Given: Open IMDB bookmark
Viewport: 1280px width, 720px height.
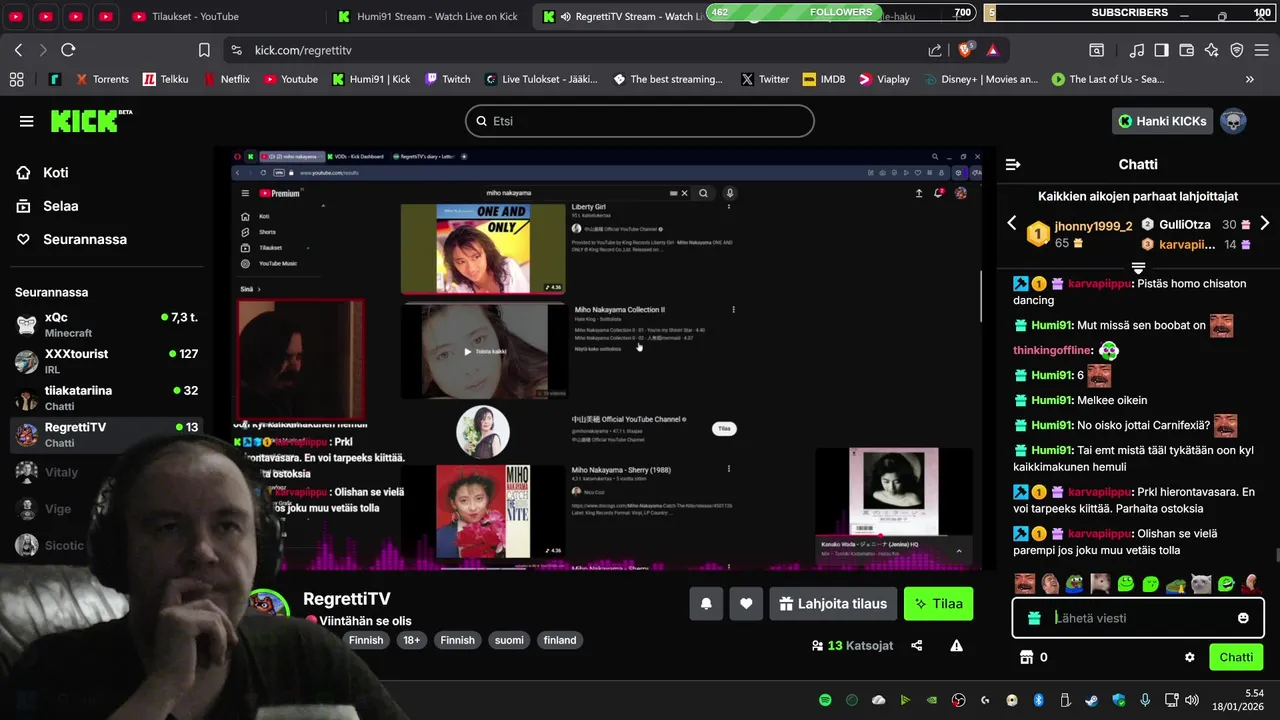Looking at the screenshot, I should point(822,79).
